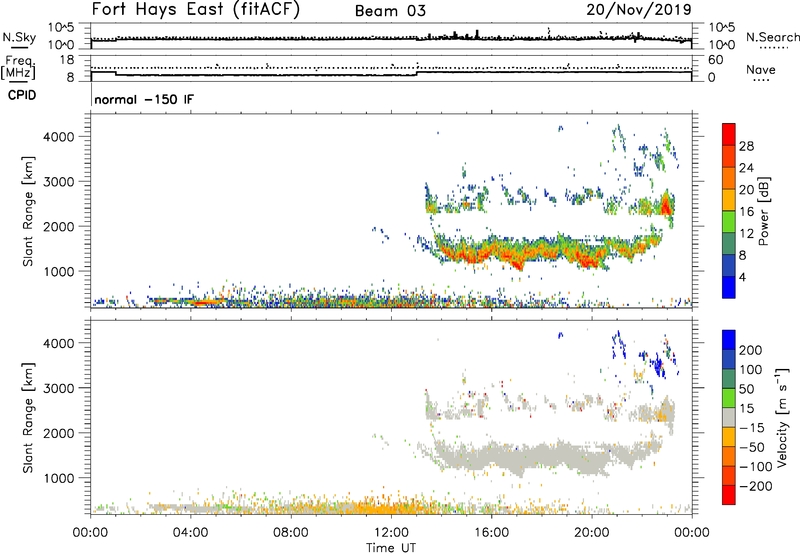The width and height of the screenshot is (800, 554).
Task: Click 'Slant Range [km]' label of power panel
Action: [x=28, y=211]
